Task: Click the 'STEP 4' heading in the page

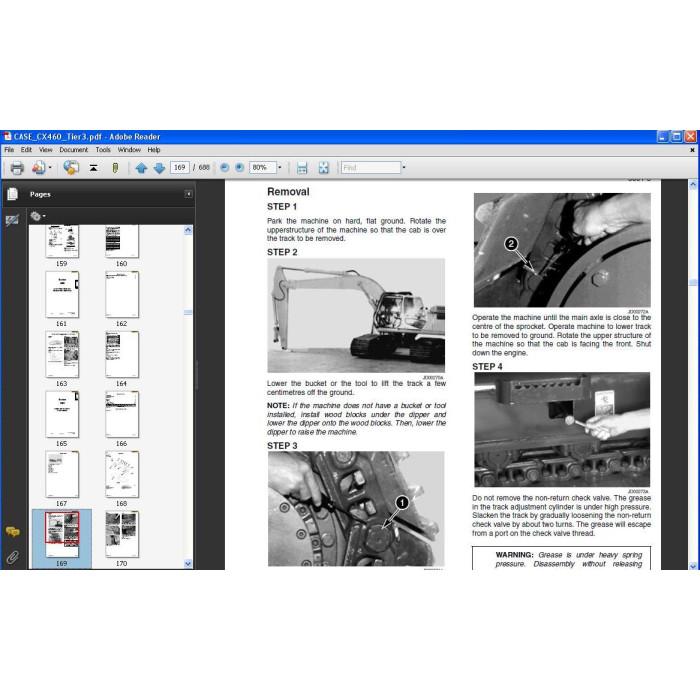Action: click(487, 367)
